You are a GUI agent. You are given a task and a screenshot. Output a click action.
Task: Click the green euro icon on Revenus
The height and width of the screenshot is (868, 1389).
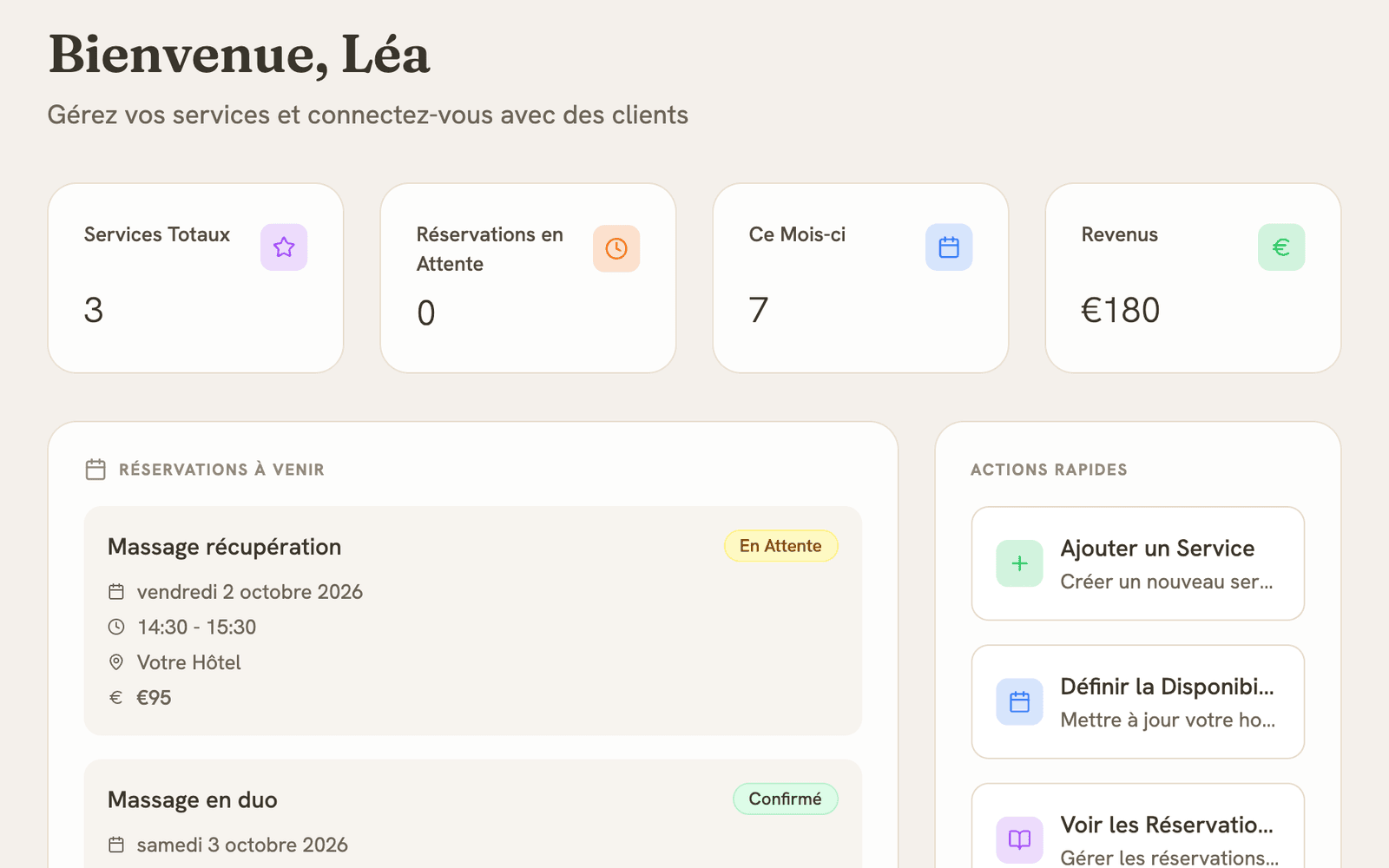pyautogui.click(x=1281, y=247)
